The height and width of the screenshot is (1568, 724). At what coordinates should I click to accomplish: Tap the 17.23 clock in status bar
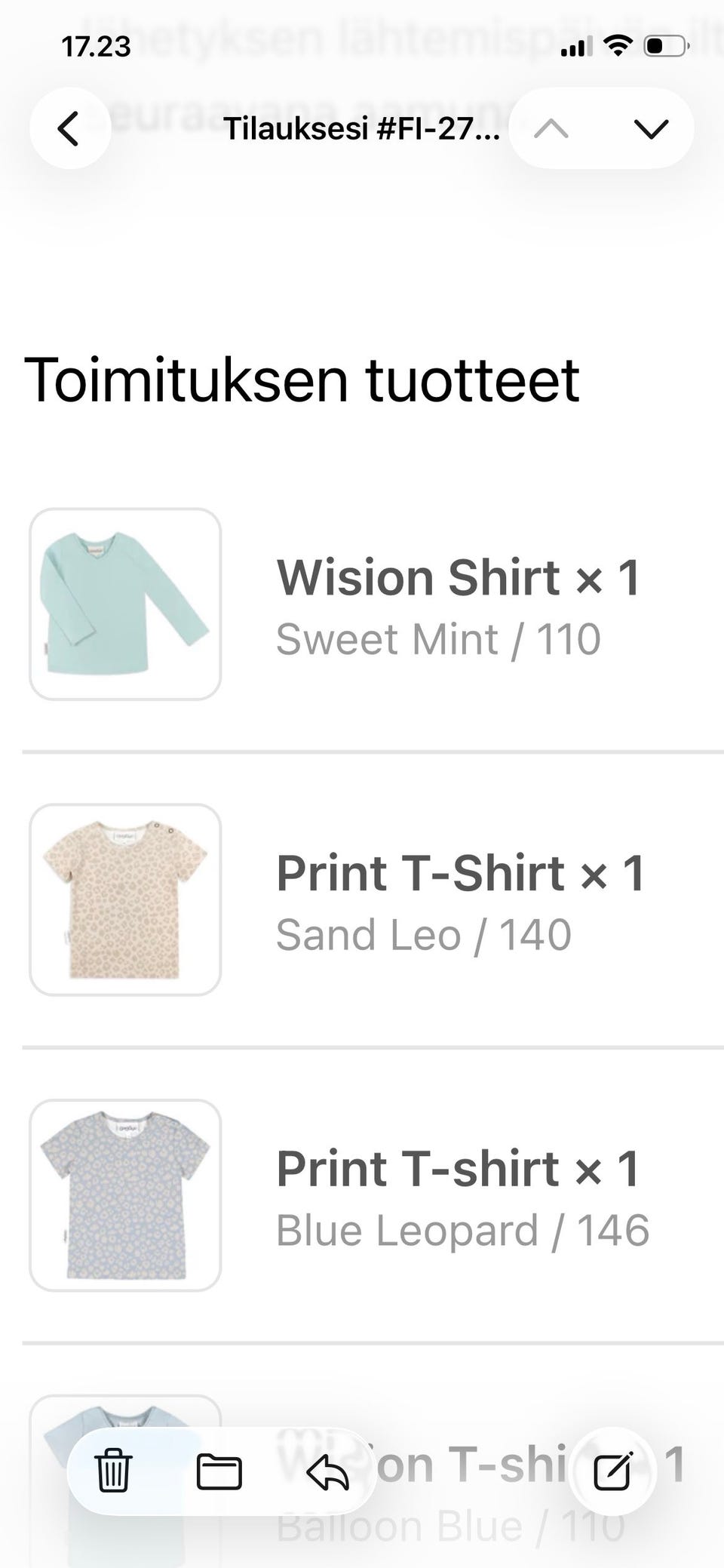(96, 47)
